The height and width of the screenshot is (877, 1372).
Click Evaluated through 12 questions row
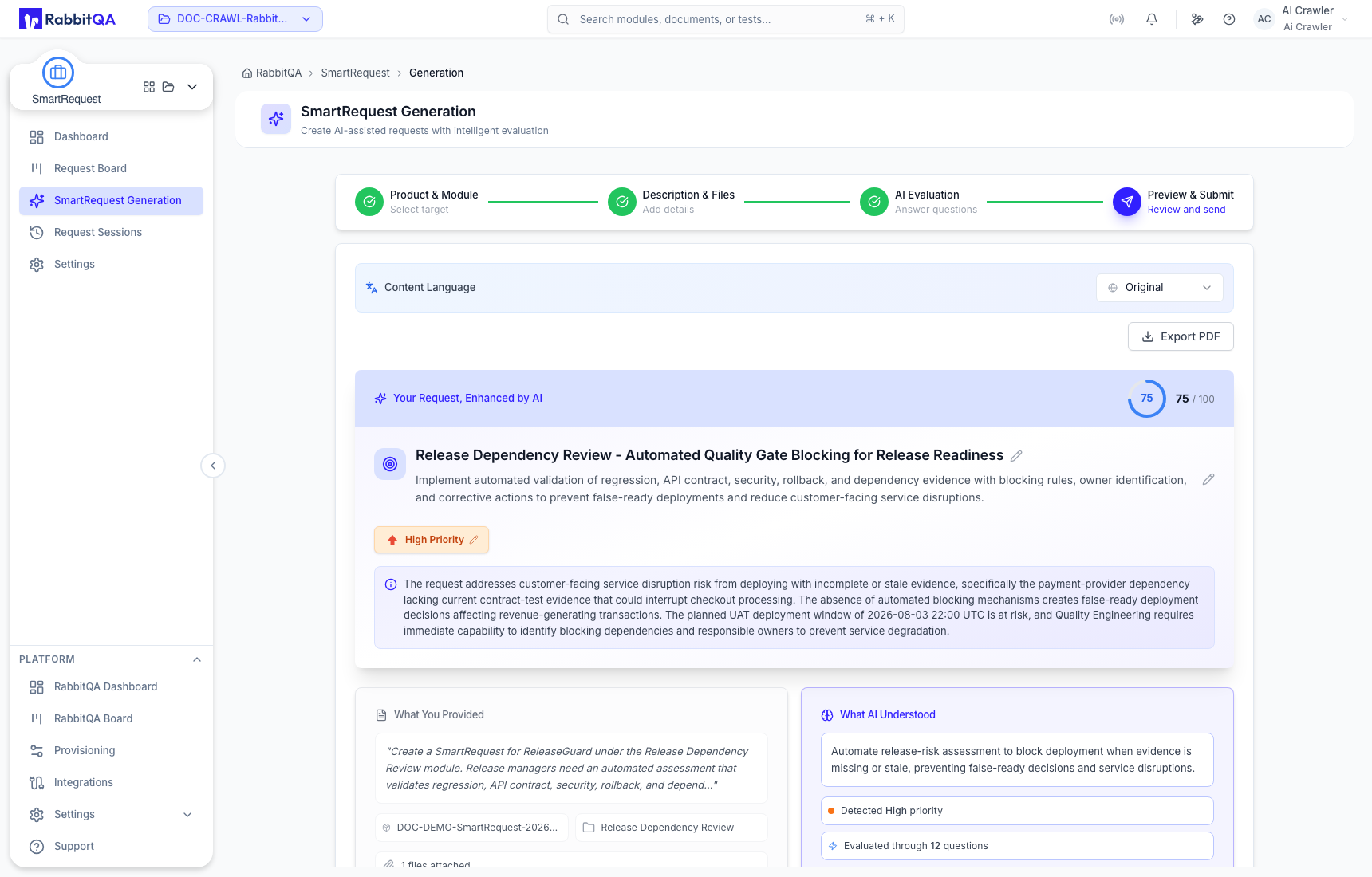coord(1017,846)
